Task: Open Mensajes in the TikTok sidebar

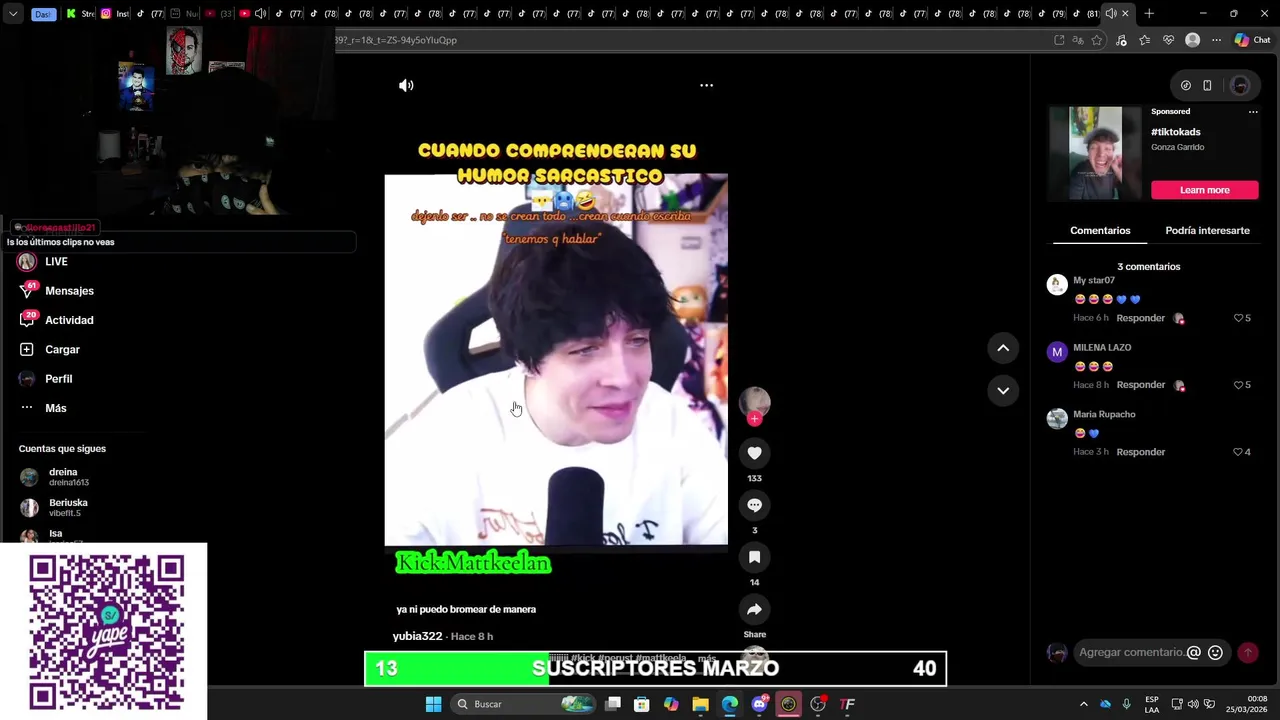Action: [x=56, y=291]
